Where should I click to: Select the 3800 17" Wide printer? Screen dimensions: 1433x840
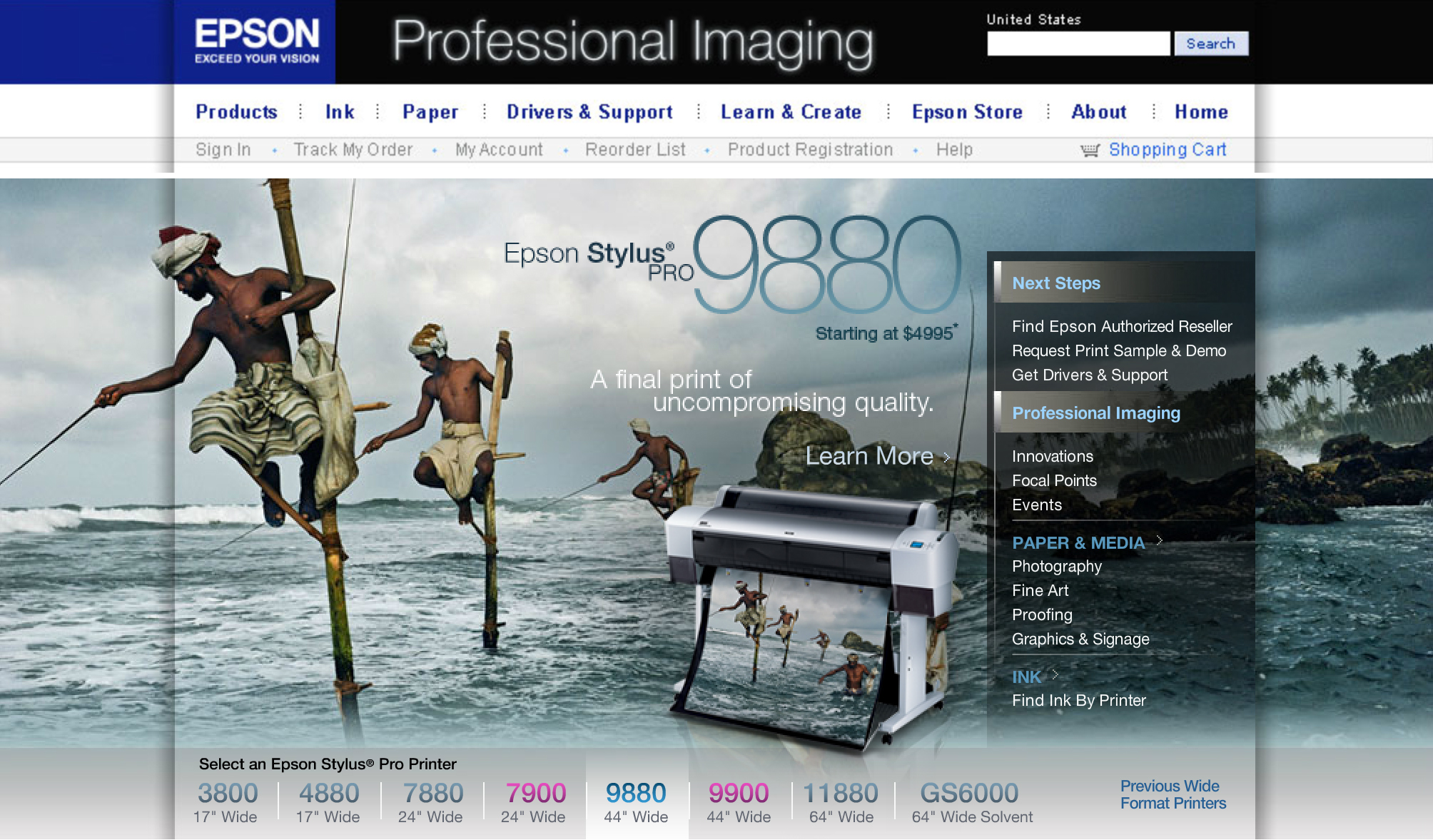click(226, 802)
